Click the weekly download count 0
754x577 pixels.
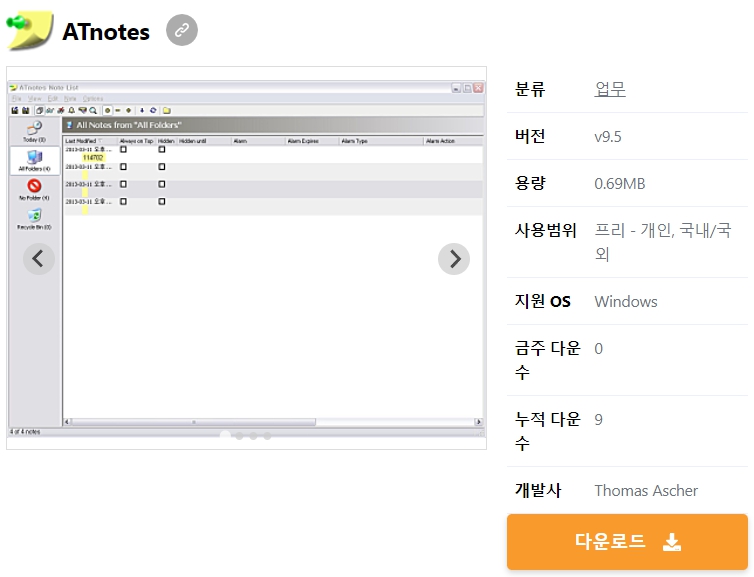598,349
